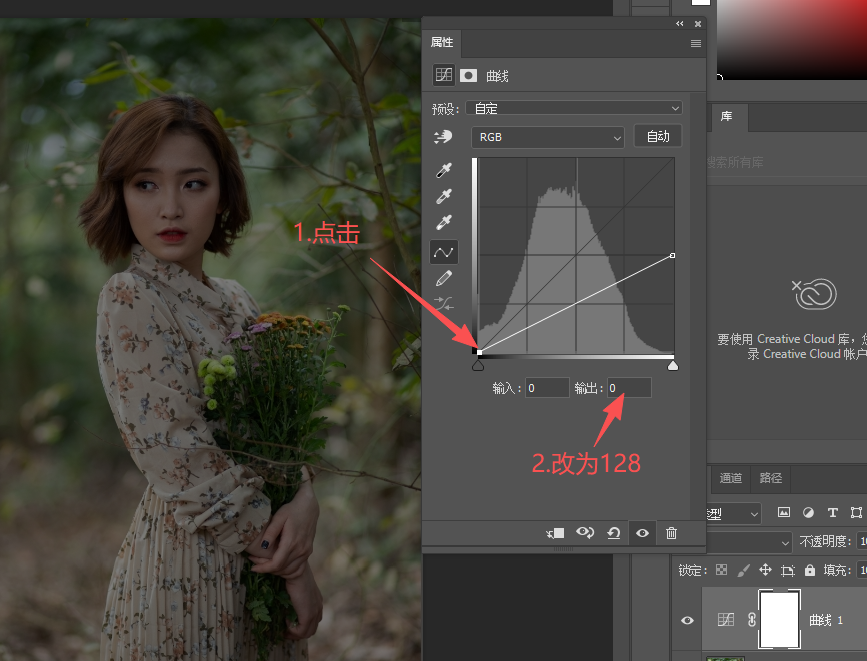Choose the pencil draw-curve tool

click(443, 278)
